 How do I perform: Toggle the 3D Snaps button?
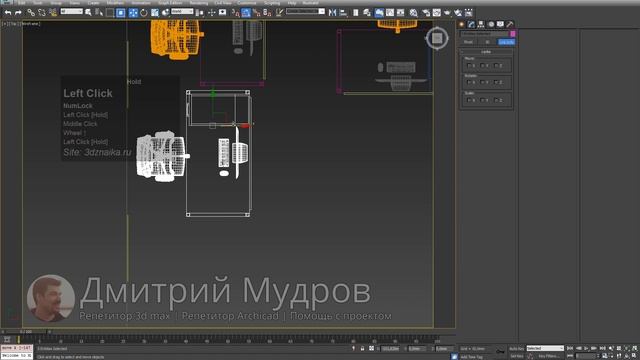point(235,13)
